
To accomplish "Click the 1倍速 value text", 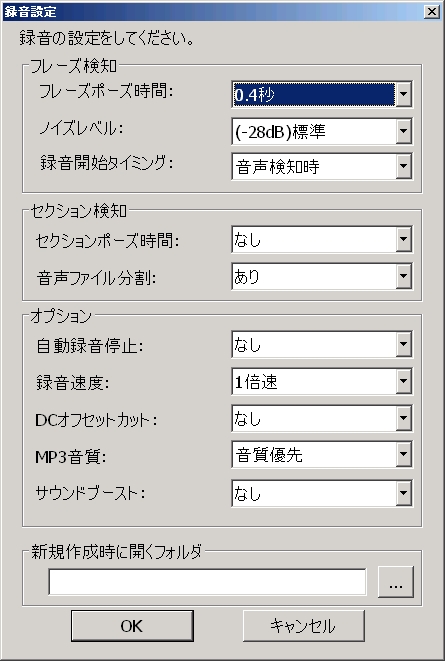I will [256, 382].
